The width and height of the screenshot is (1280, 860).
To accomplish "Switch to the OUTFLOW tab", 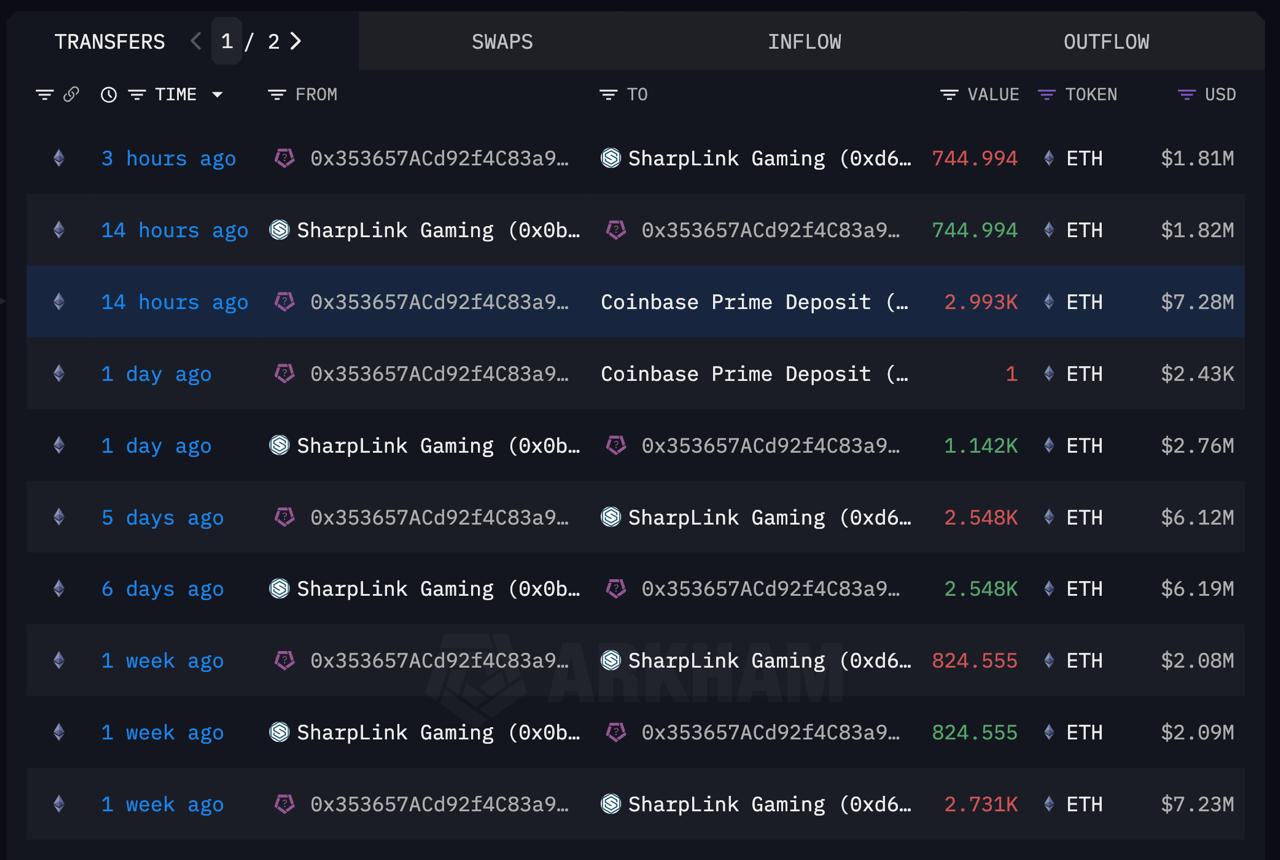I will point(1106,42).
